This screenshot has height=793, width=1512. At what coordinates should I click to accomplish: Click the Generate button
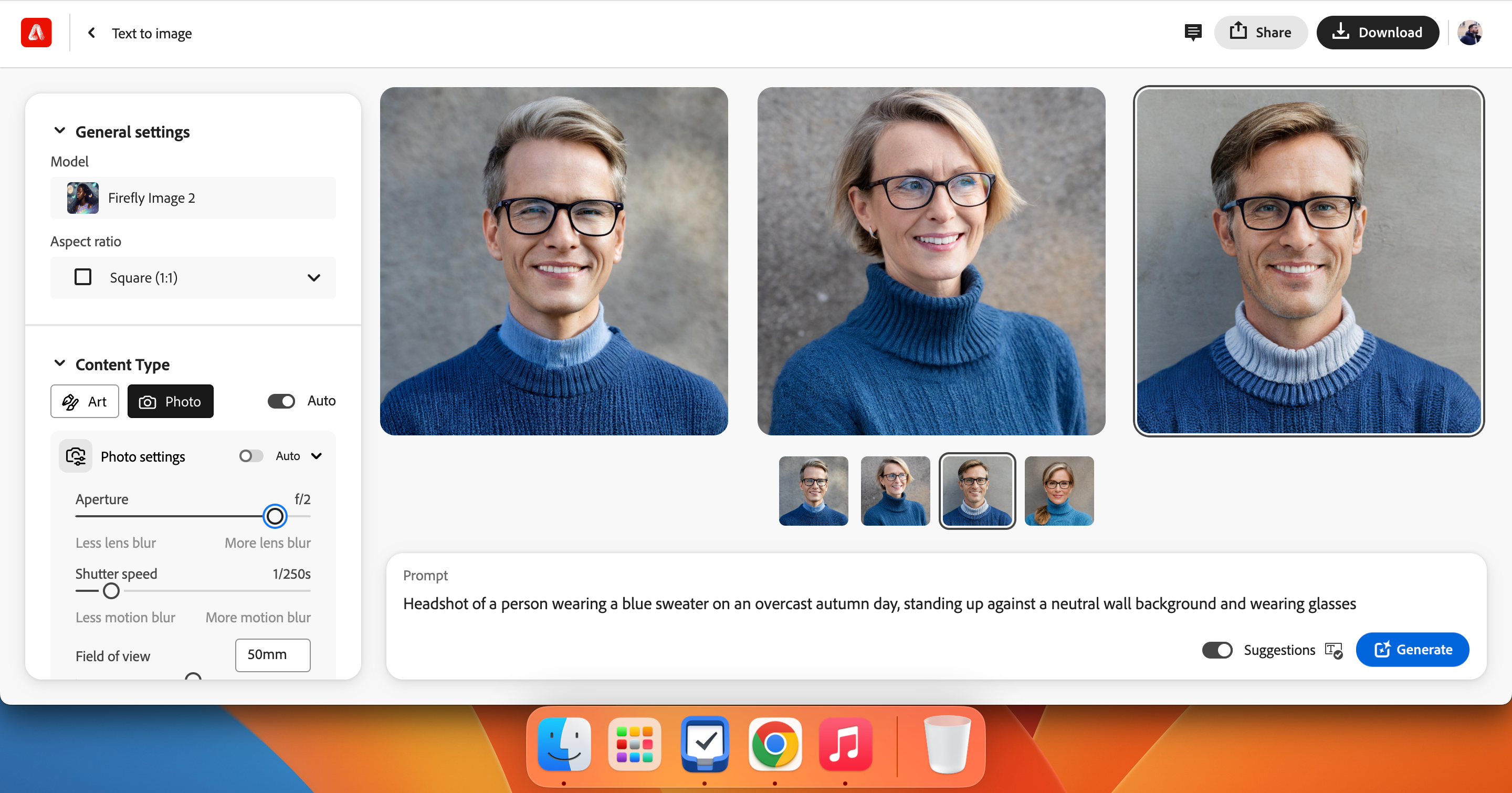[x=1412, y=650]
